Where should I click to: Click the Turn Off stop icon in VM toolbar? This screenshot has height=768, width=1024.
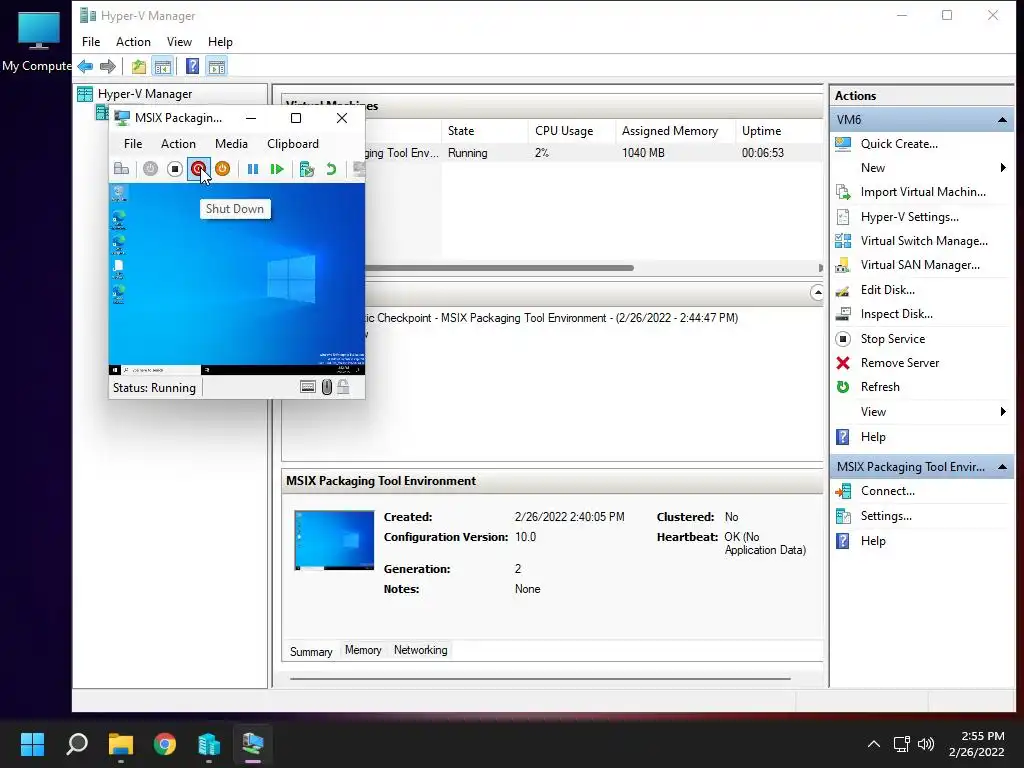(x=174, y=169)
